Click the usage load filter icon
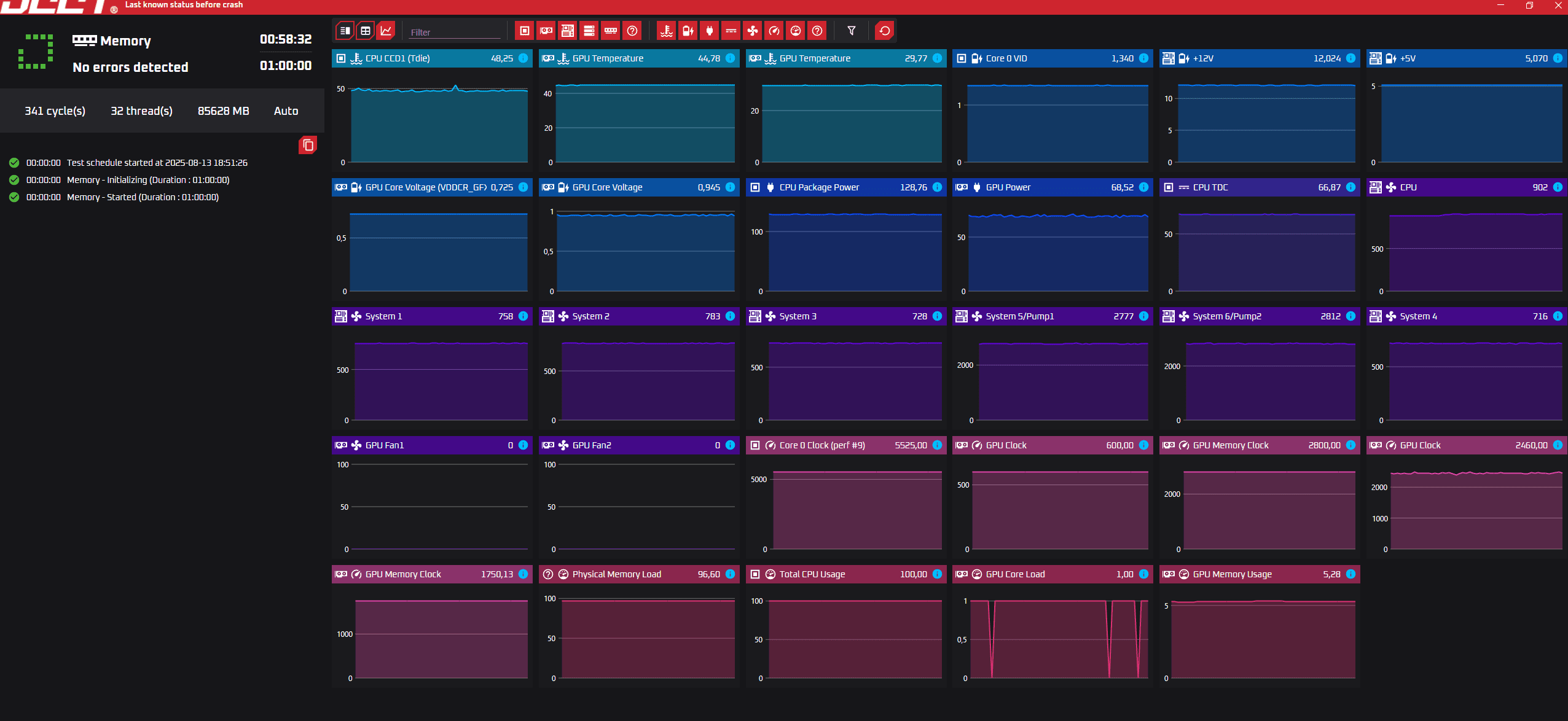 (x=795, y=31)
